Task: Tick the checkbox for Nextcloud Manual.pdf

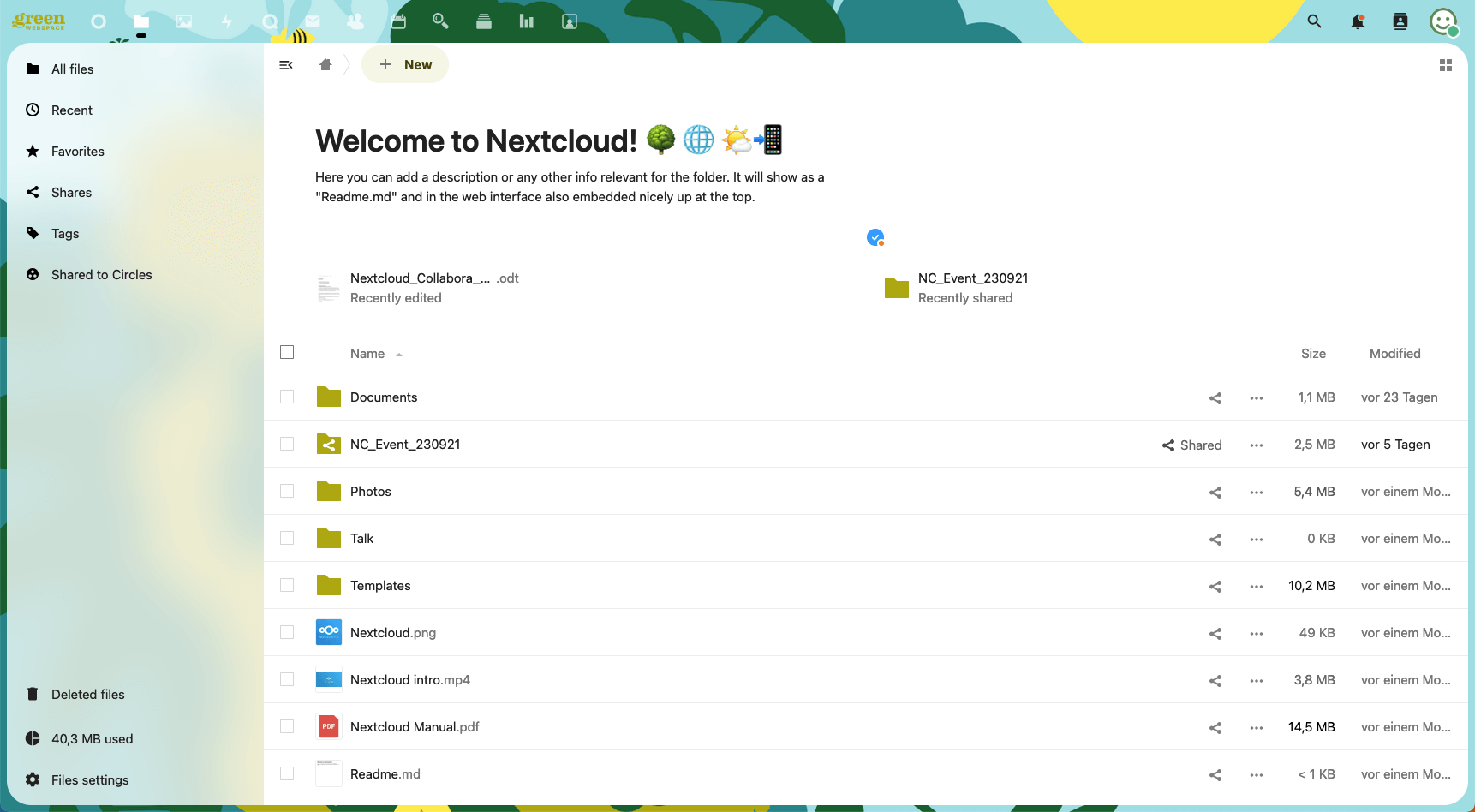Action: (x=287, y=726)
